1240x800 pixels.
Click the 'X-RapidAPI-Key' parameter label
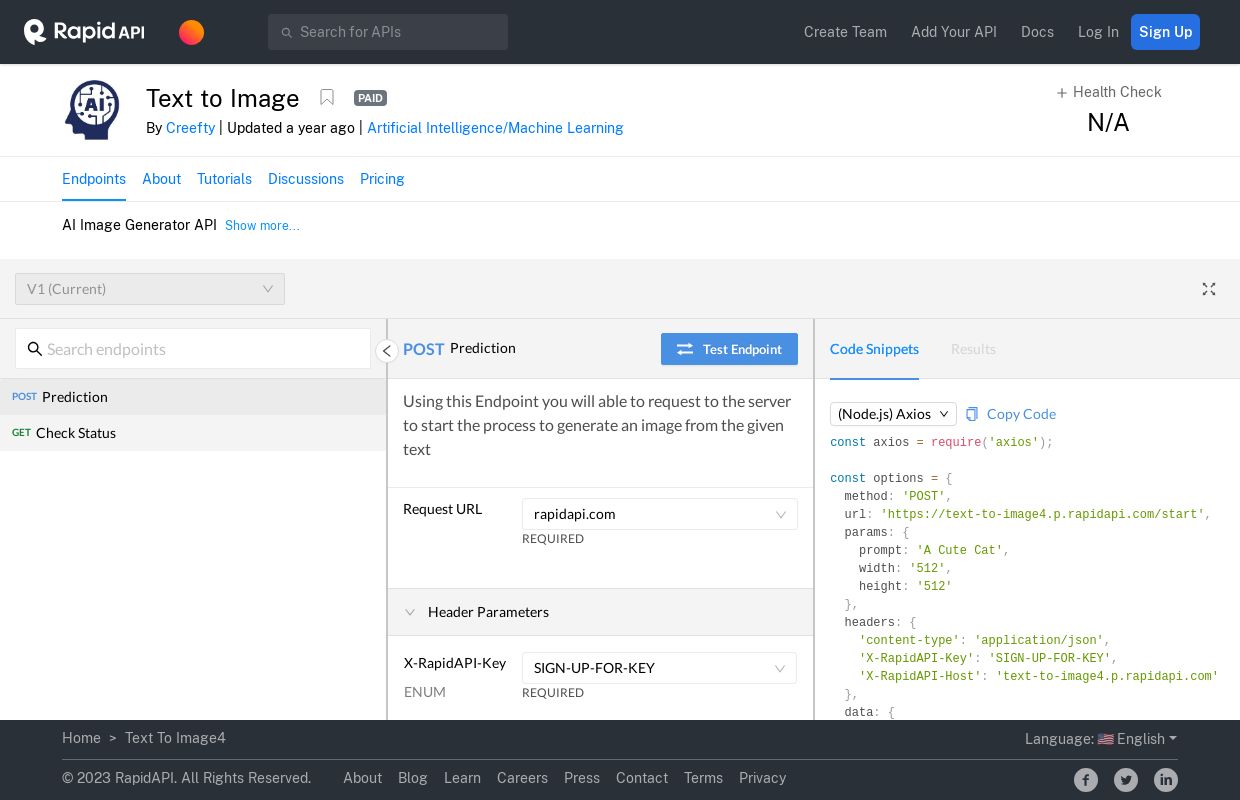[455, 663]
